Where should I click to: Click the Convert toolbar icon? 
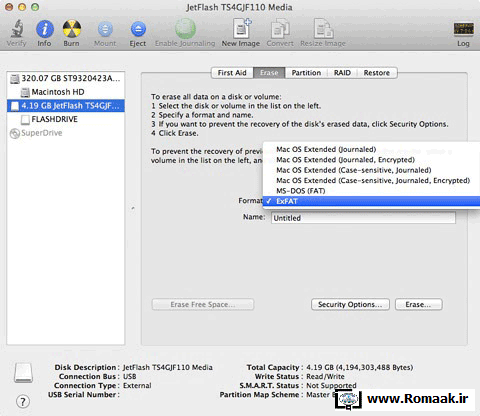(280, 29)
